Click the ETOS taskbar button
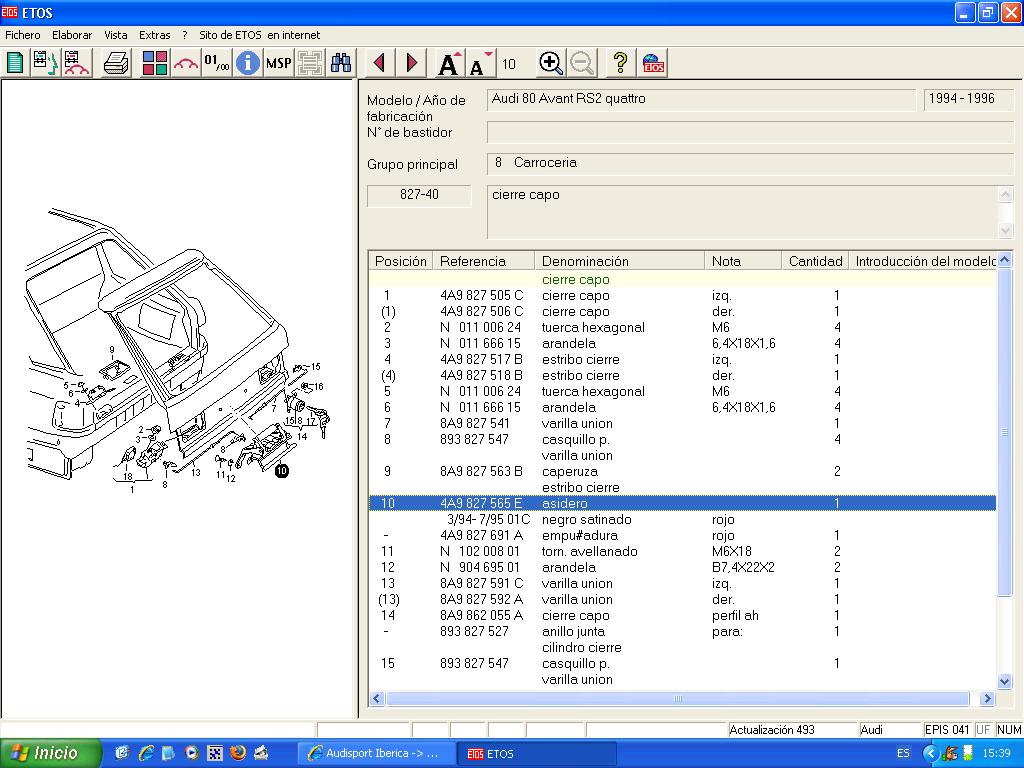 (x=536, y=754)
